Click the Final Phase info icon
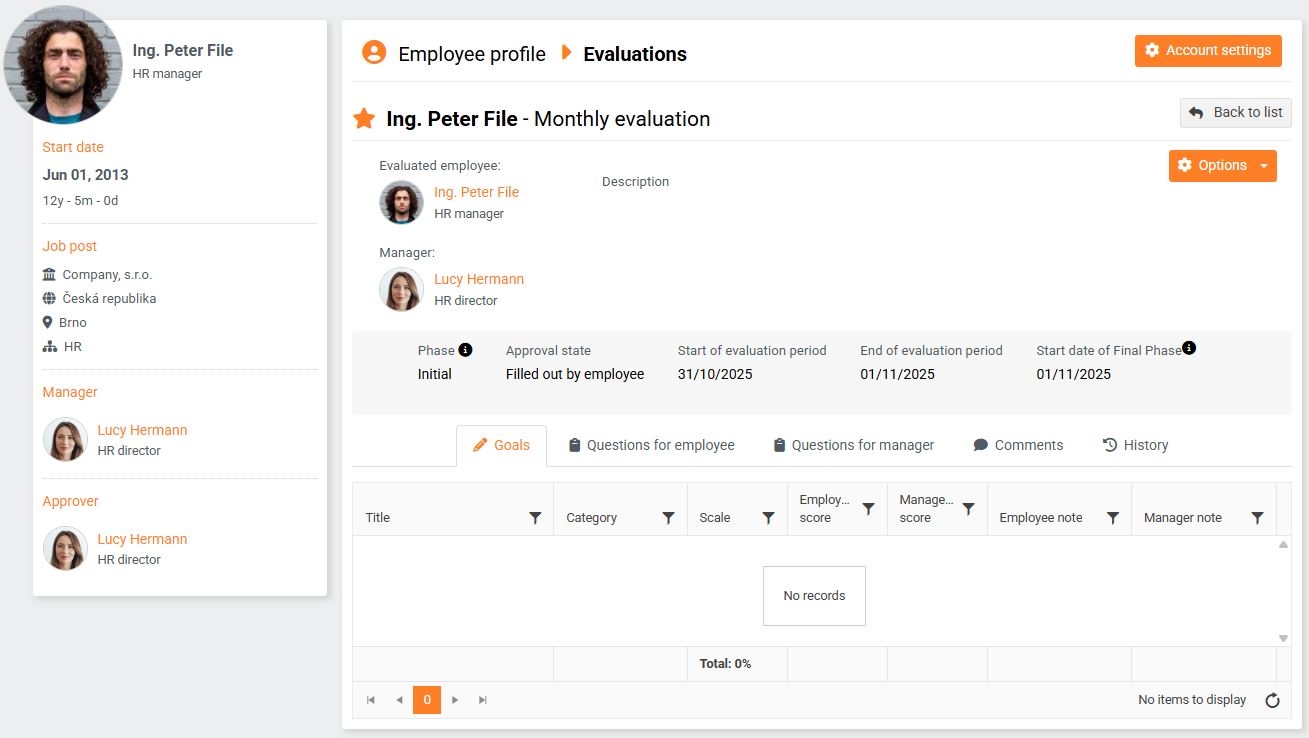The width and height of the screenshot is (1309, 738). point(1188,348)
